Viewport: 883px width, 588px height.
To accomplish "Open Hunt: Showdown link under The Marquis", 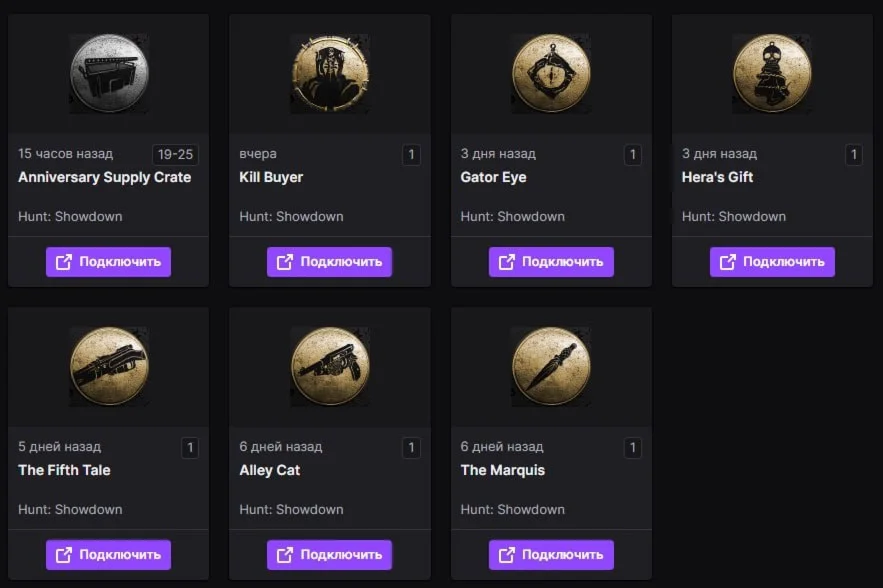I will click(512, 509).
